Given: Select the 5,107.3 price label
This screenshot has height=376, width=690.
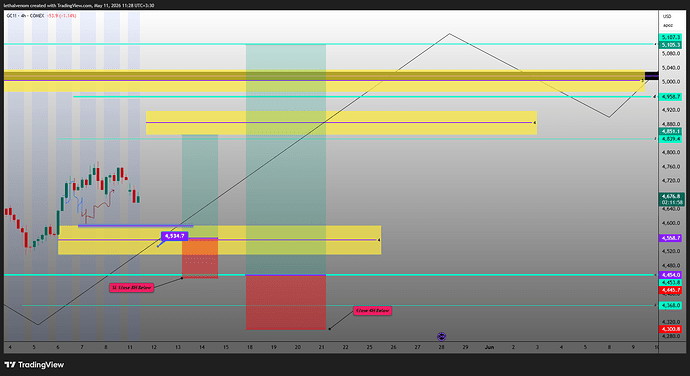Looking at the screenshot, I should [x=670, y=37].
